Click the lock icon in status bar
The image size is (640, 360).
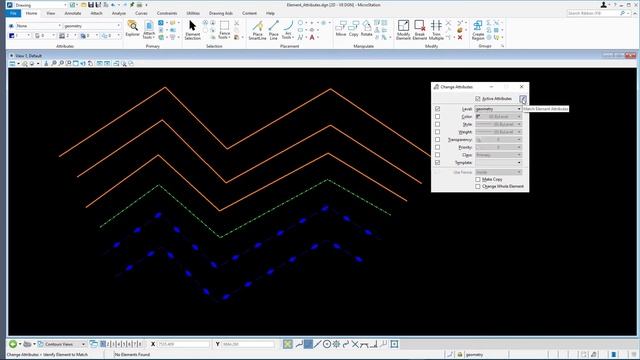click(x=460, y=354)
